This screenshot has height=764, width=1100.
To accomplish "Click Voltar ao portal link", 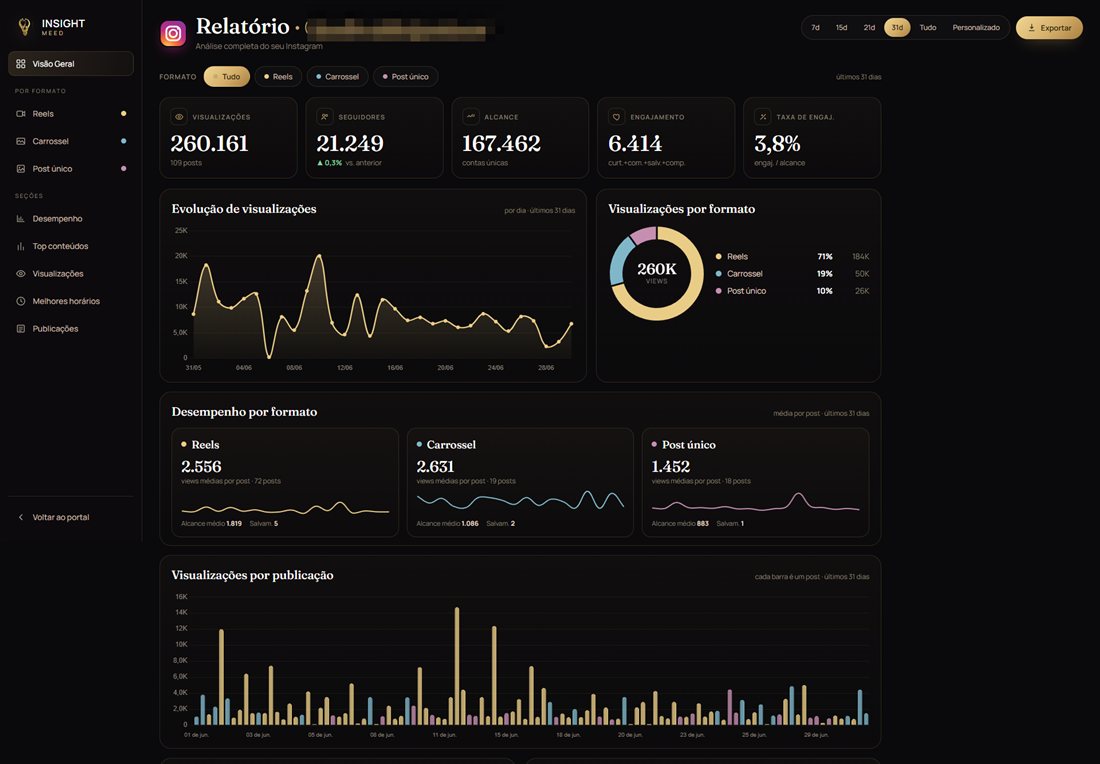I will coord(60,517).
